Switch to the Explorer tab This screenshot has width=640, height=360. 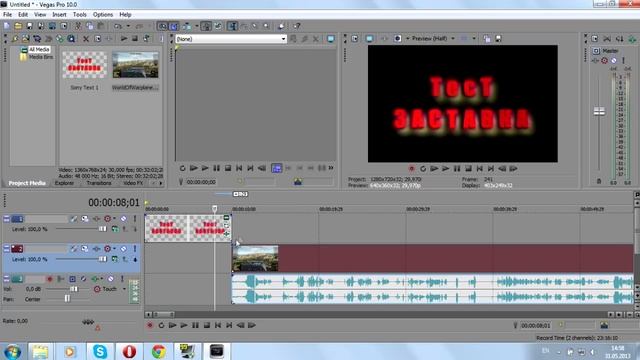coord(64,183)
